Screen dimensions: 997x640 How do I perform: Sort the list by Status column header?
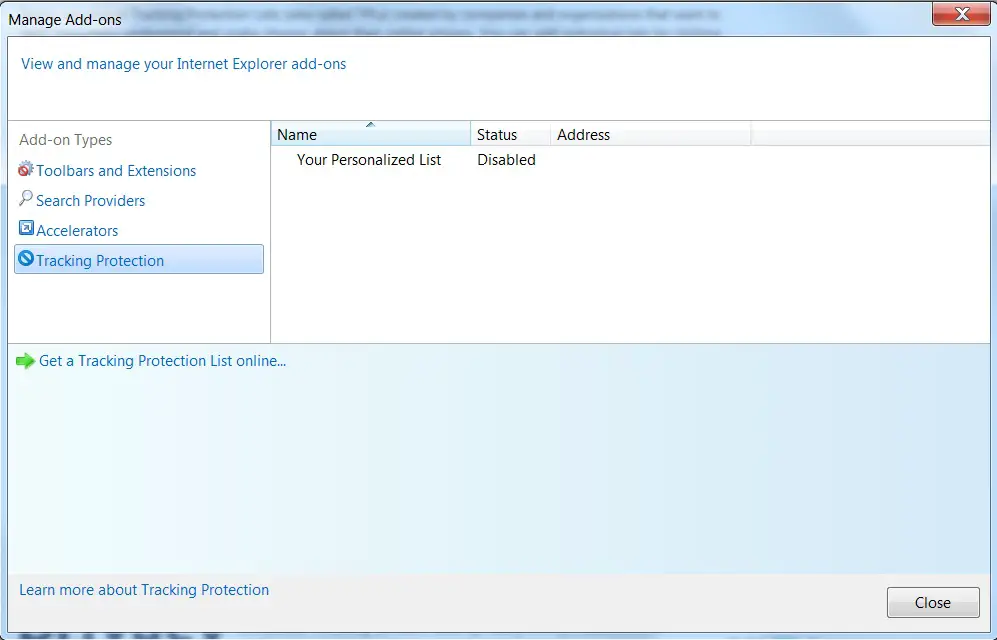click(x=511, y=135)
